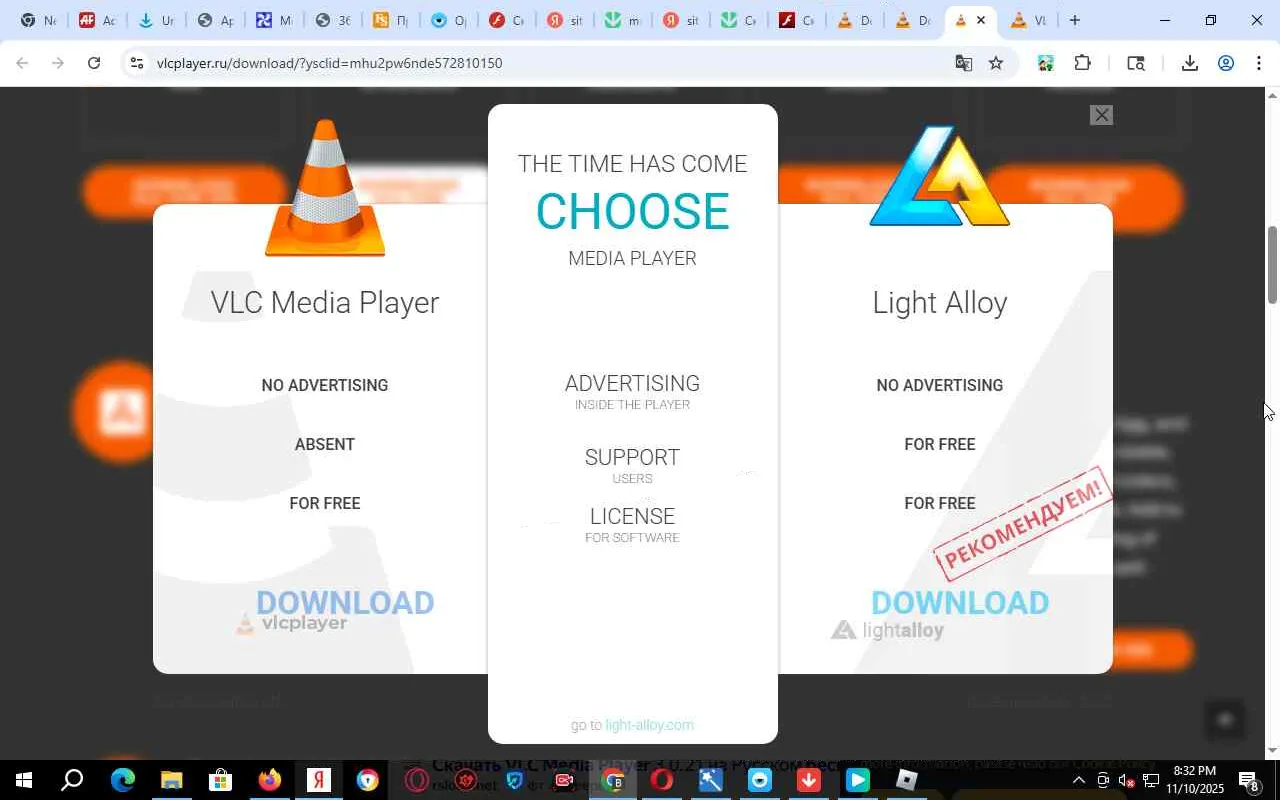This screenshot has width=1280, height=800.
Task: Open the Opera outline icon on taskbar
Action: coord(416,780)
